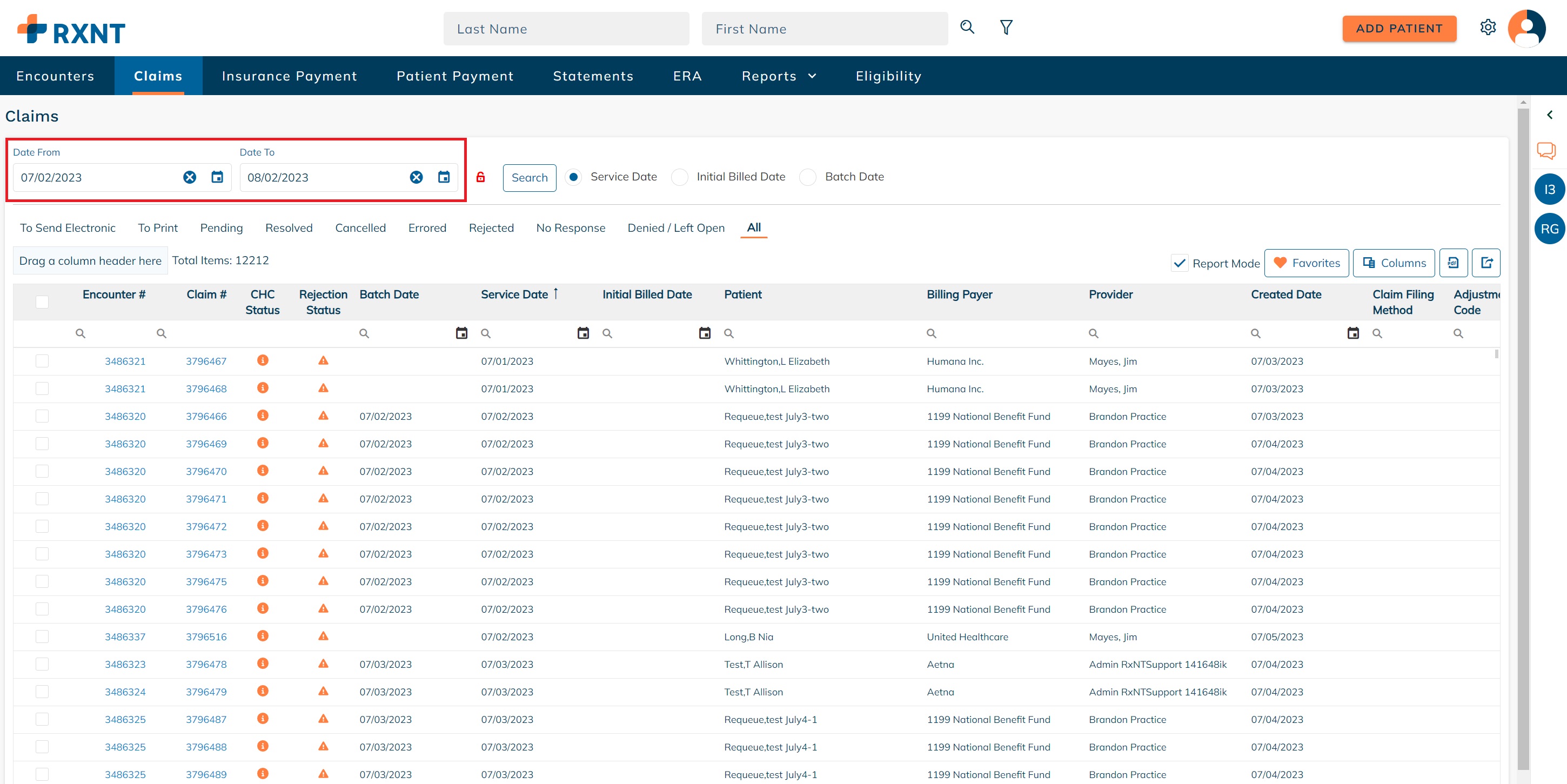Open claim link 3796479
Image resolution: width=1567 pixels, height=784 pixels.
pyautogui.click(x=206, y=692)
